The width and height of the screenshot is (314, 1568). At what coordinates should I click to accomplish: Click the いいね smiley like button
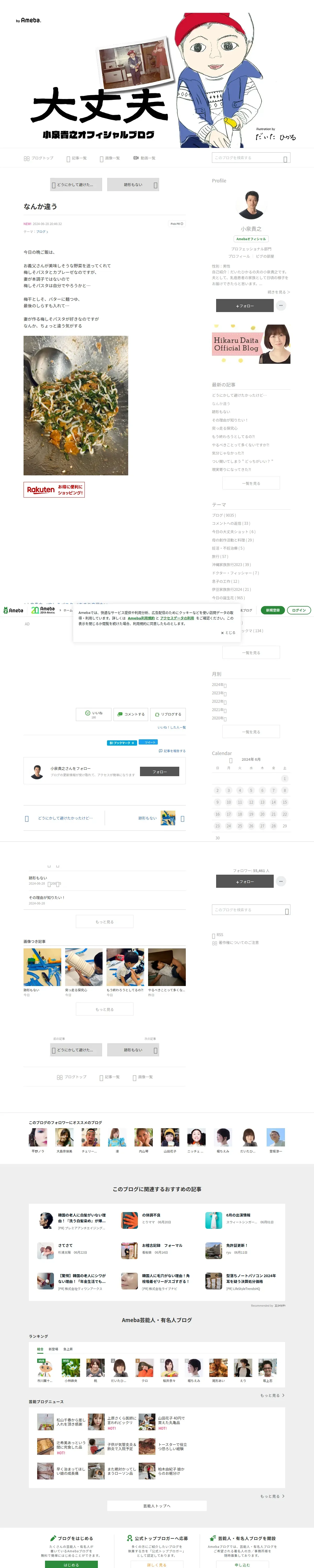[x=93, y=714]
